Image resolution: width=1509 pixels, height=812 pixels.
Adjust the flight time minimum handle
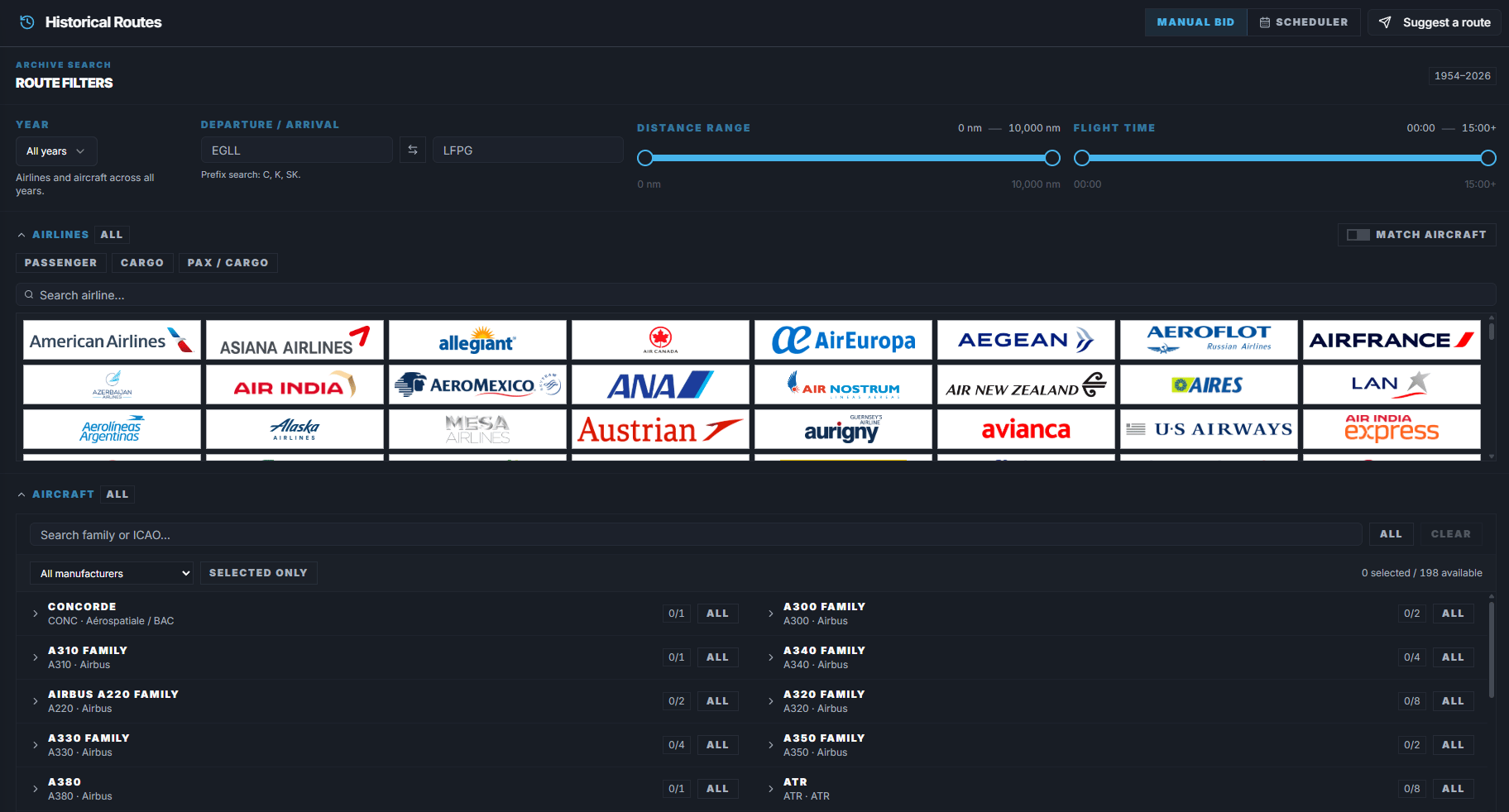coord(1081,158)
